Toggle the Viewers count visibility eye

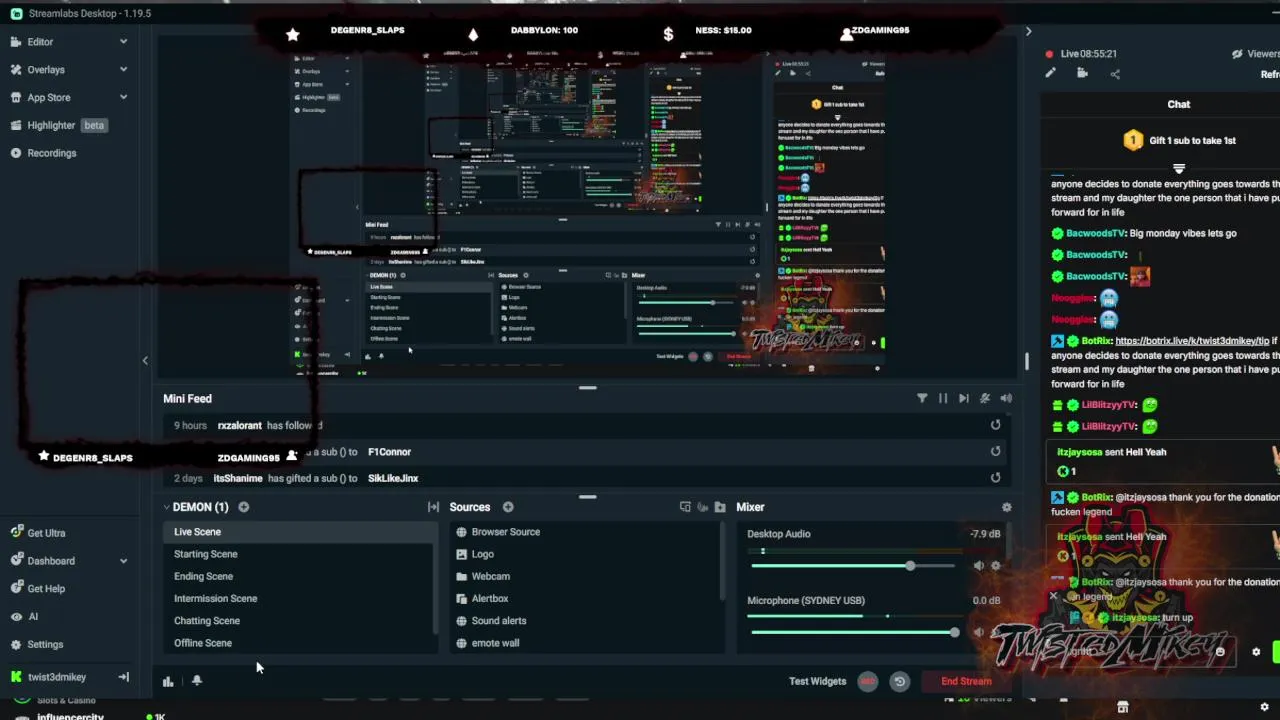[1238, 54]
